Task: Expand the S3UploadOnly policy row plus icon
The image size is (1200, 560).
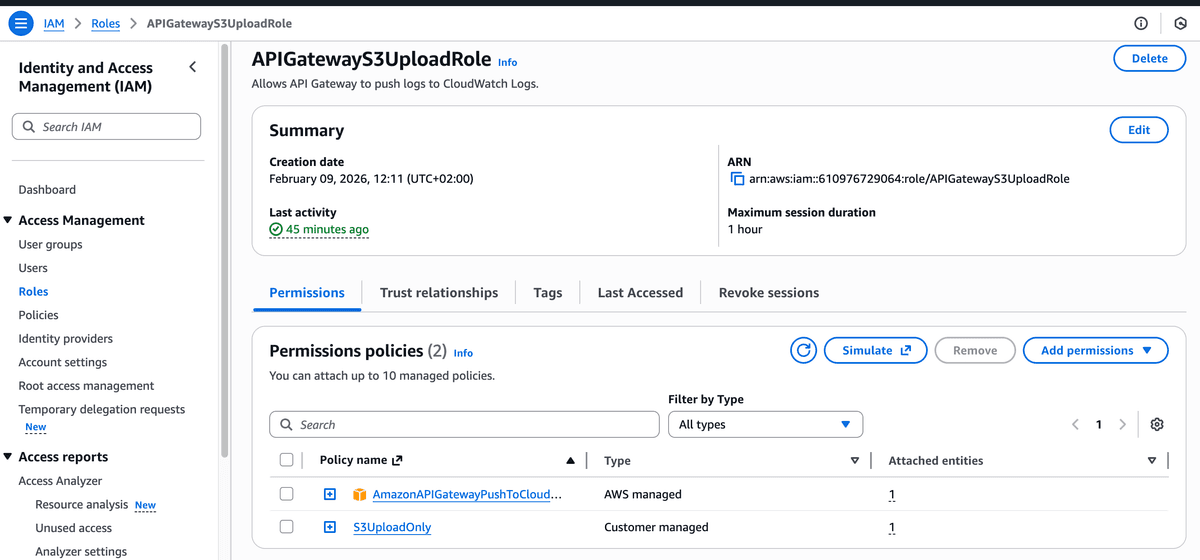Action: tap(330, 527)
